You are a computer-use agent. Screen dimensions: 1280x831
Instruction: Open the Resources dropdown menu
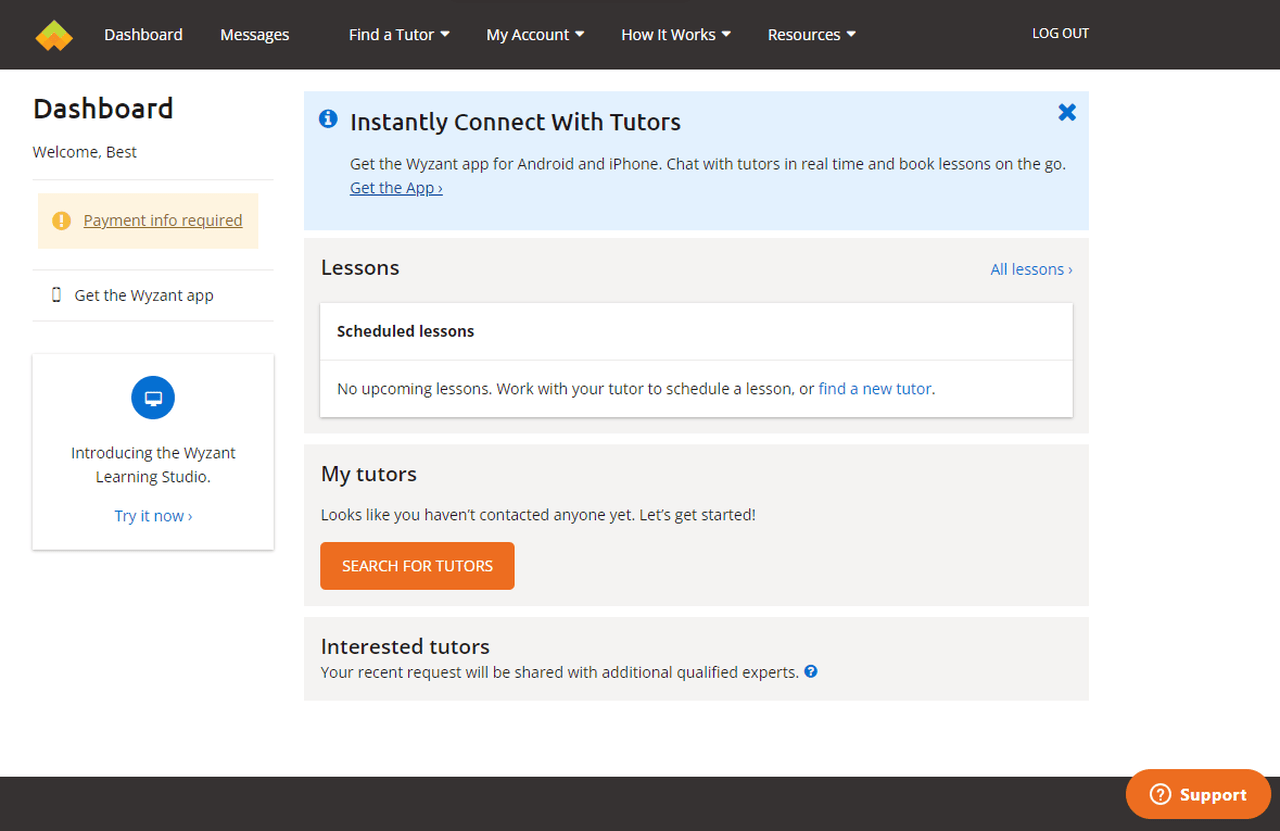[811, 35]
